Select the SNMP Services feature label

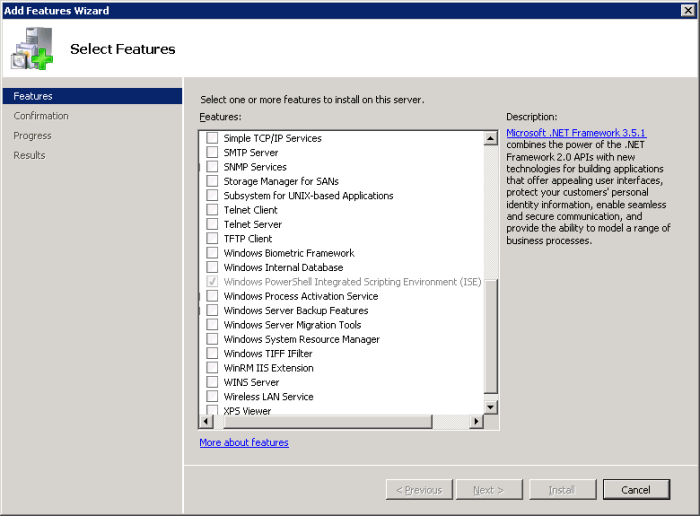pyautogui.click(x=255, y=167)
